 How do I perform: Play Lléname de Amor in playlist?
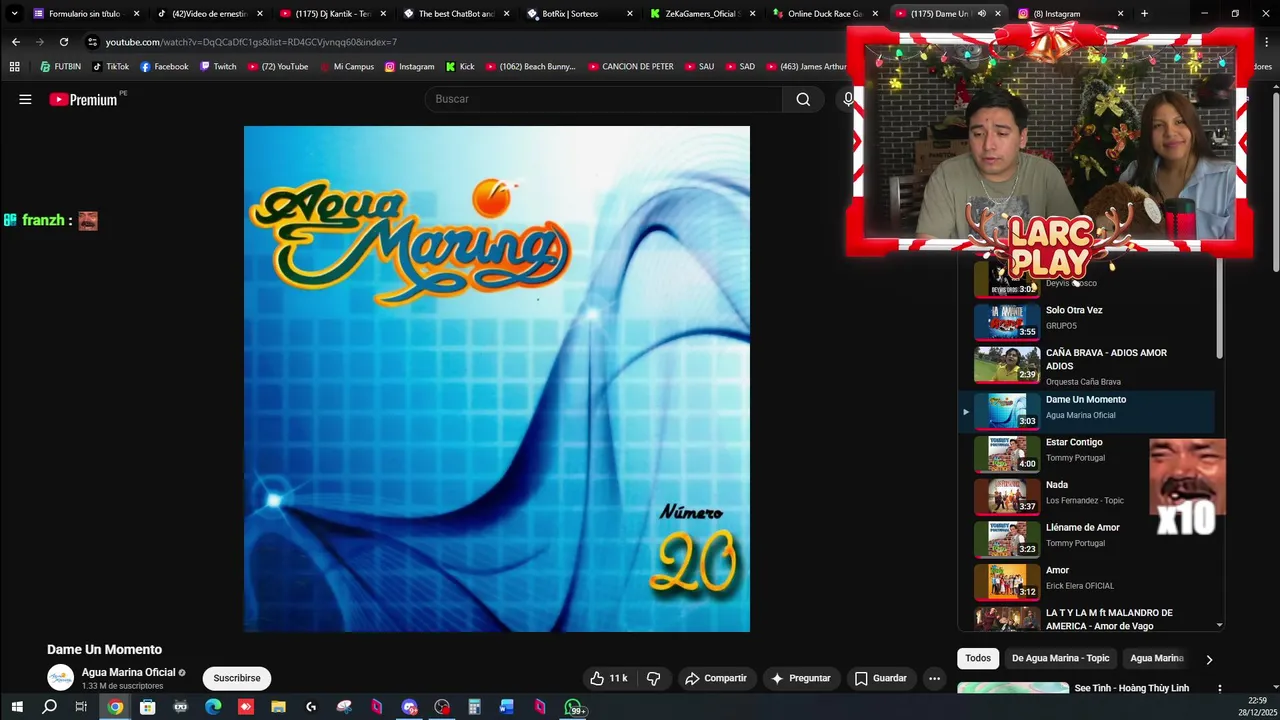point(1087,538)
